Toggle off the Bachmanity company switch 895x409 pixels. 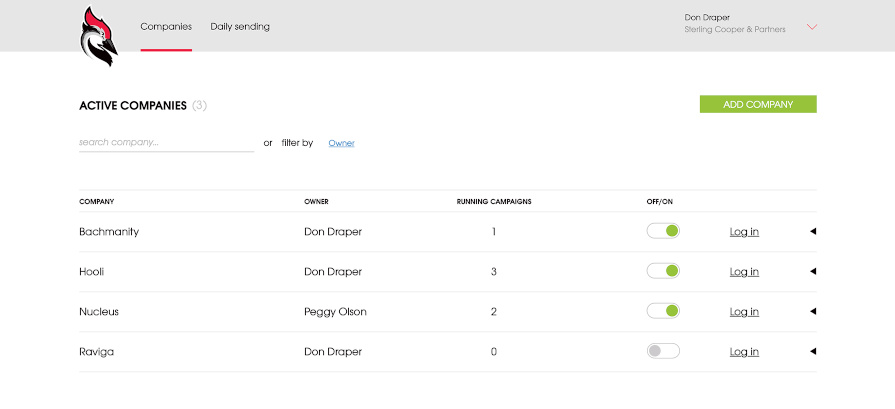pos(663,231)
